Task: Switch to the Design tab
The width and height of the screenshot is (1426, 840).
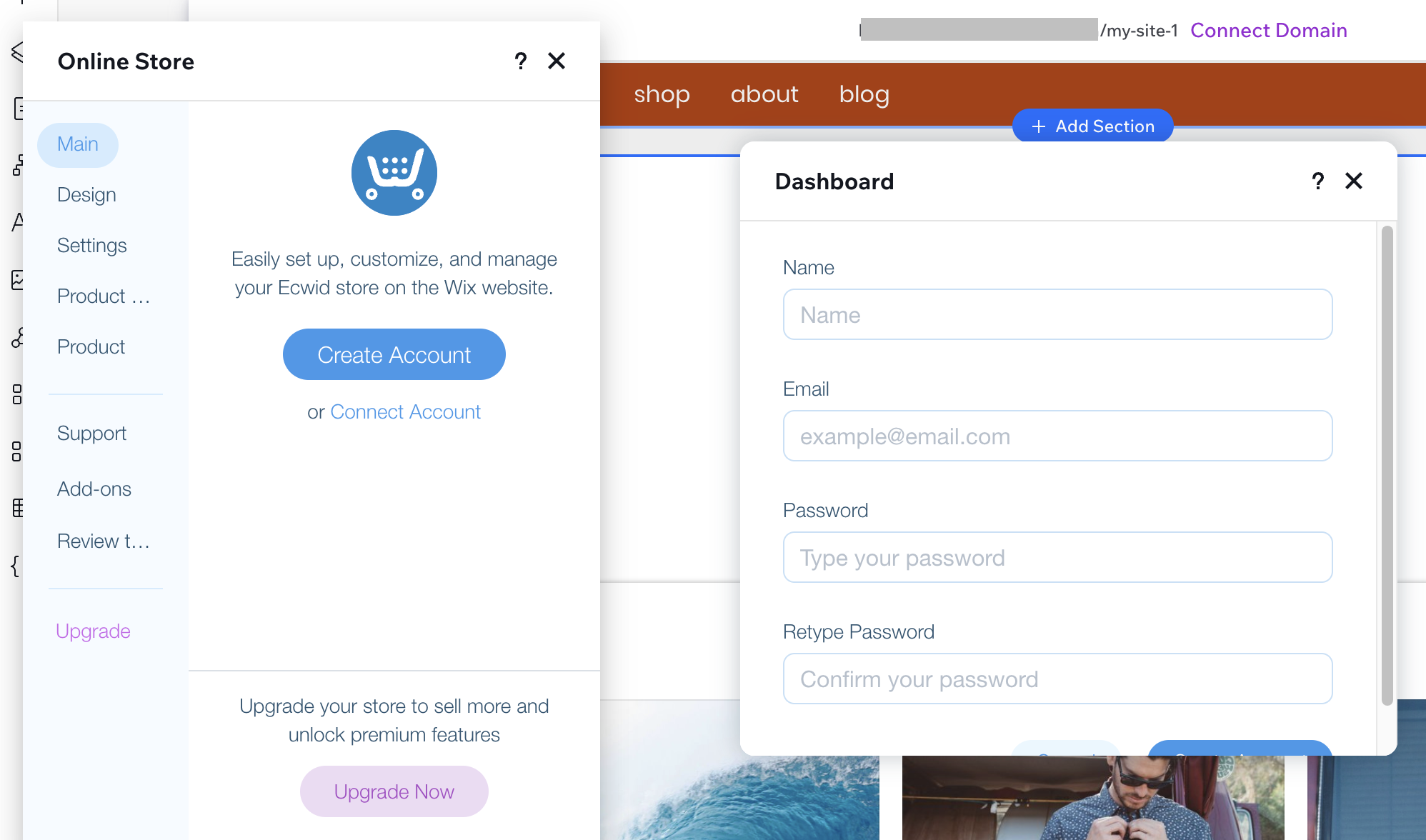Action: click(86, 195)
